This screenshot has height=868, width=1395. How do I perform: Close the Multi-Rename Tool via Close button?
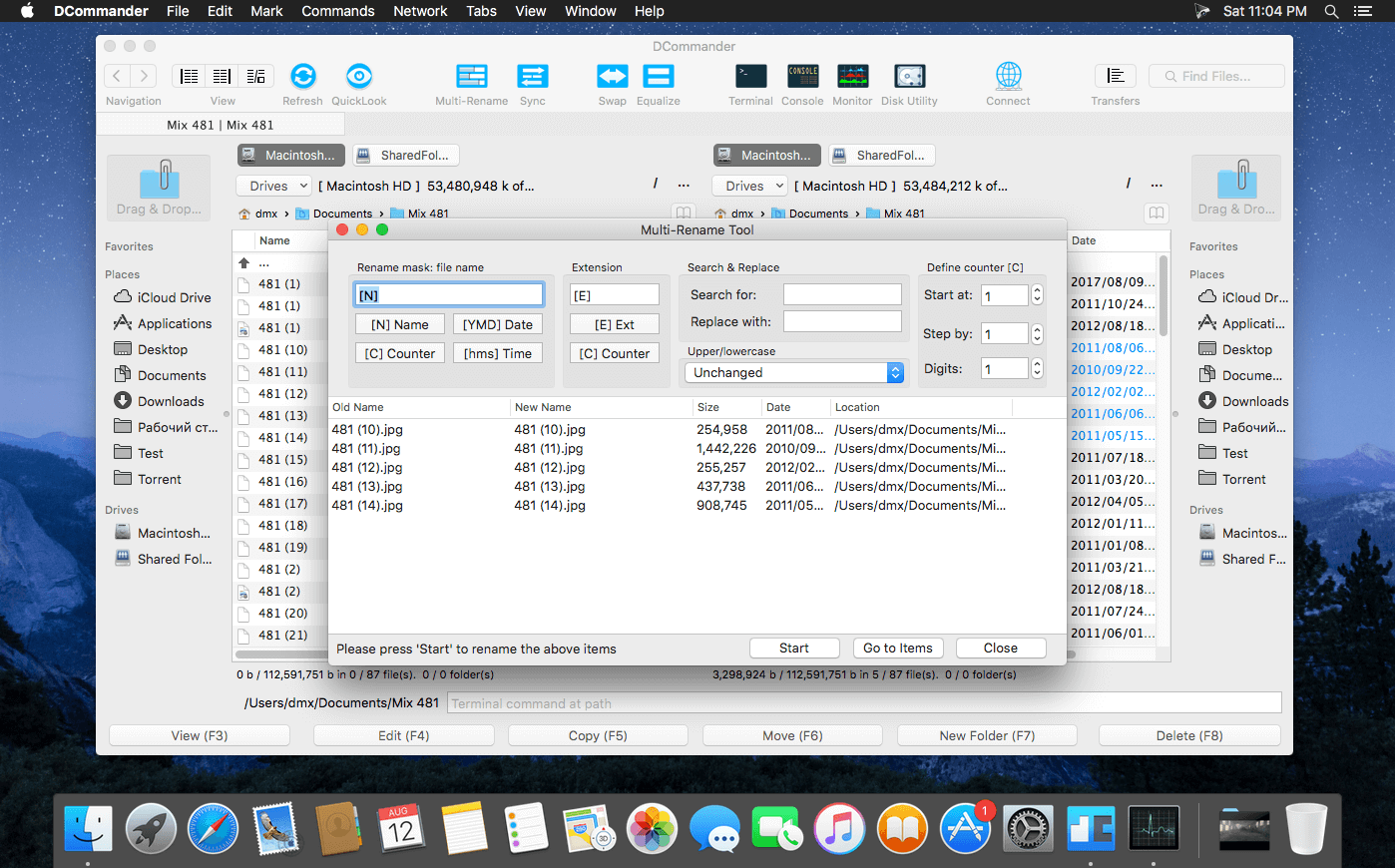(x=1001, y=649)
